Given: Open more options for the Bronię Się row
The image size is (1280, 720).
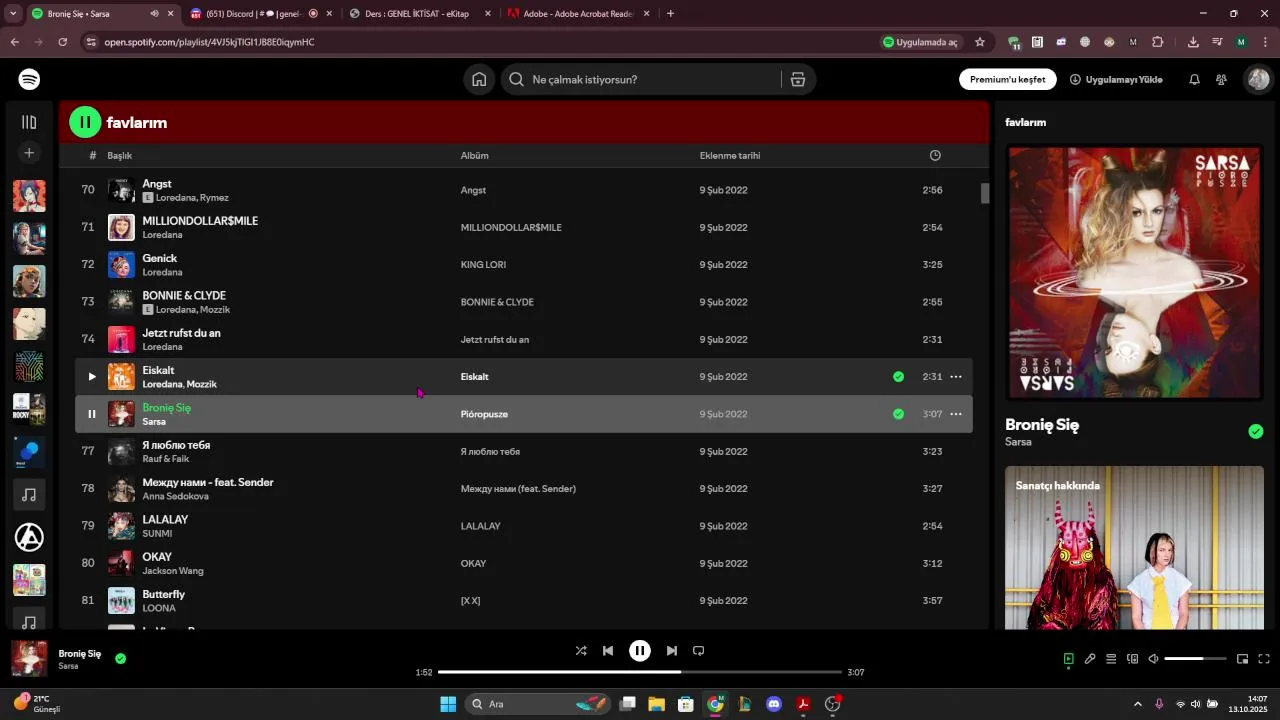Looking at the screenshot, I should [956, 414].
